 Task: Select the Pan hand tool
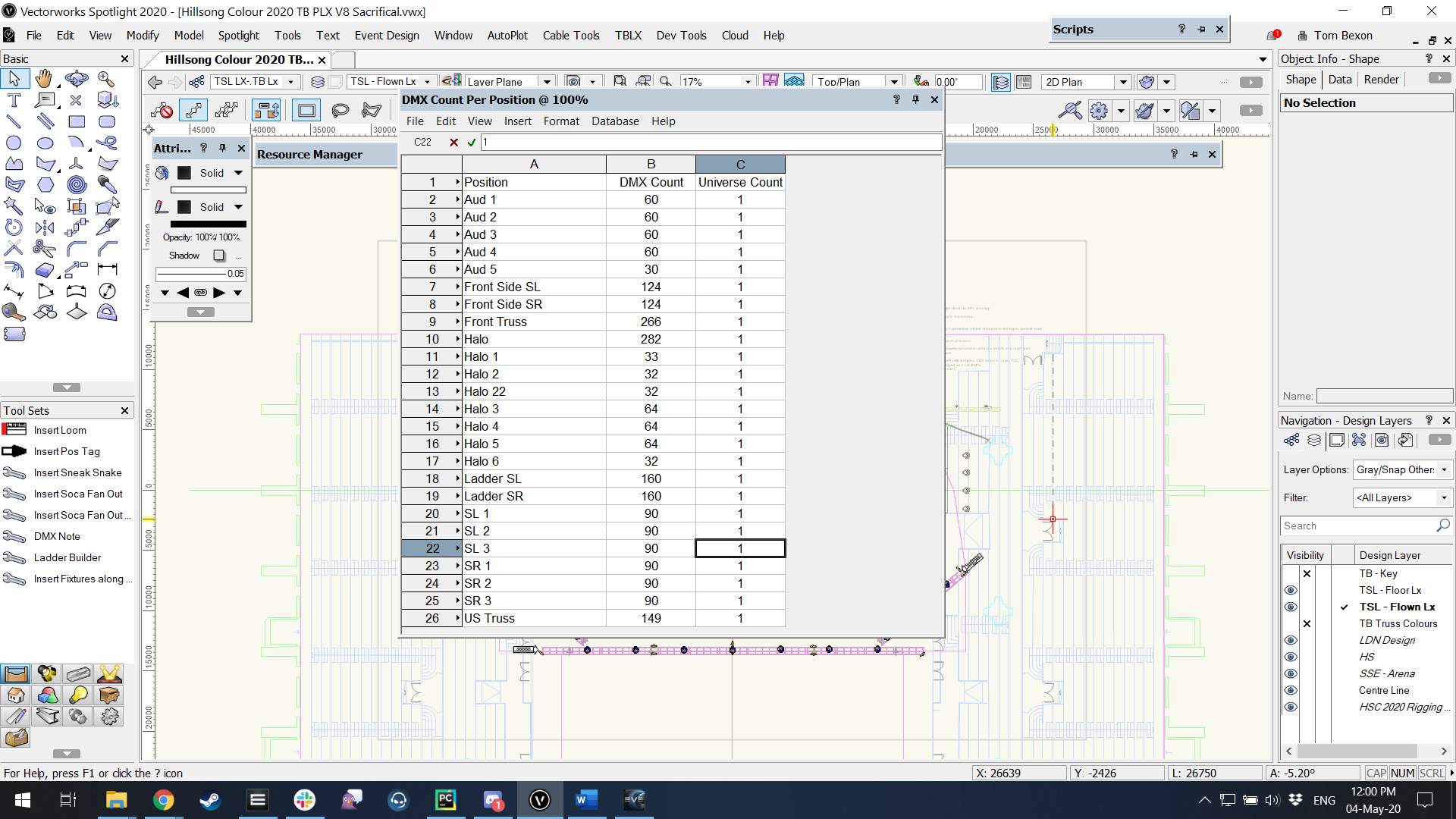point(44,78)
